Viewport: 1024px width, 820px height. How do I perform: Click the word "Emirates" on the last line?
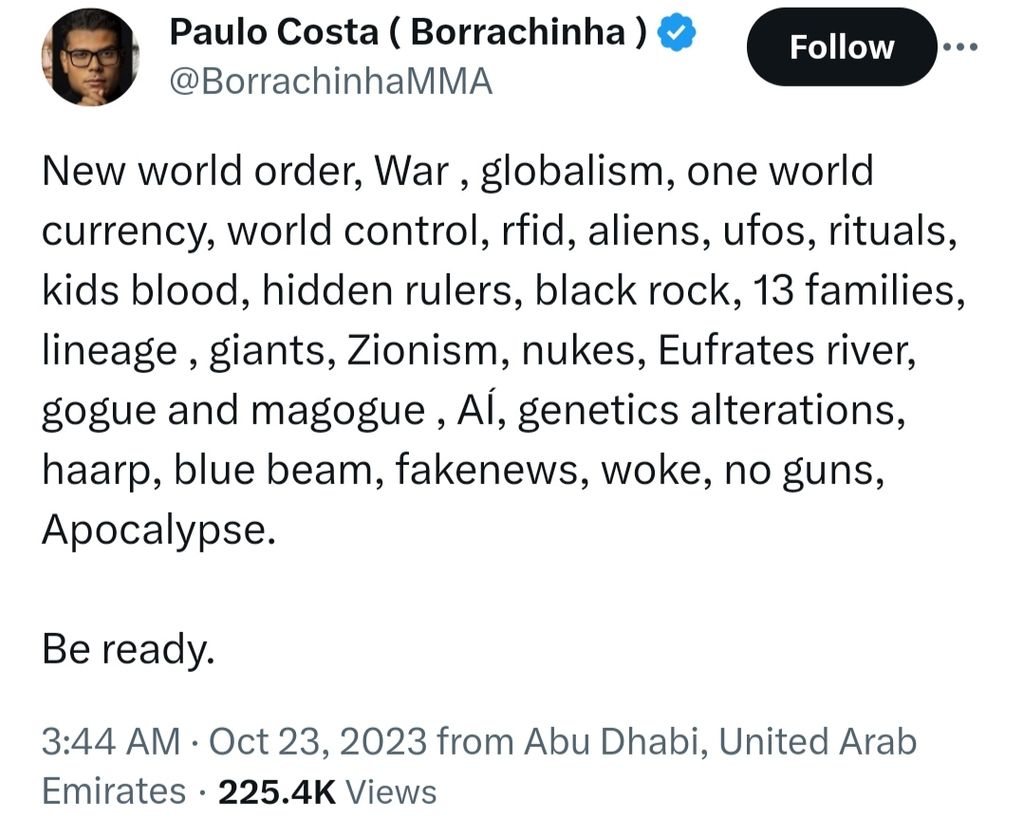tap(113, 792)
